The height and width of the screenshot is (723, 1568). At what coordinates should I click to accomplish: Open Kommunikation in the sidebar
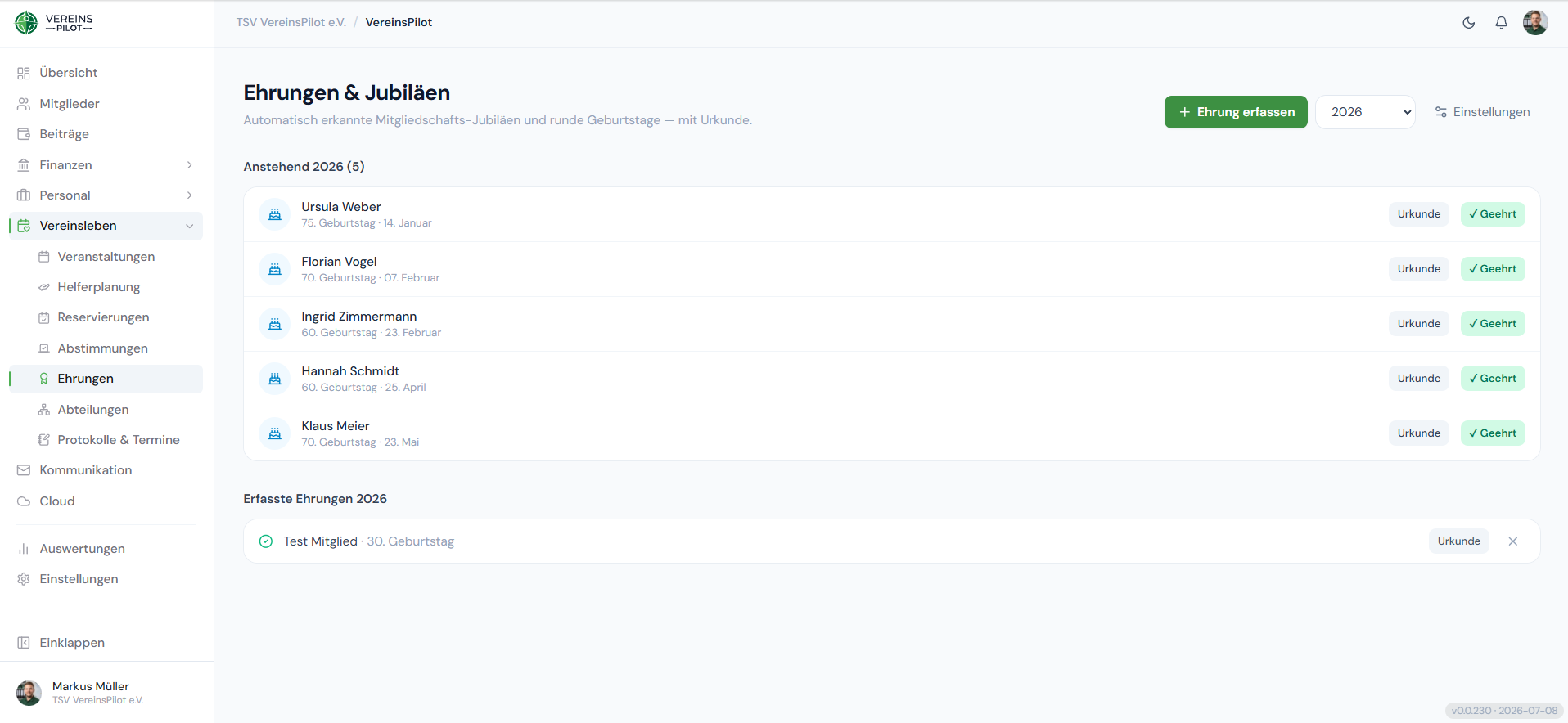106,470
